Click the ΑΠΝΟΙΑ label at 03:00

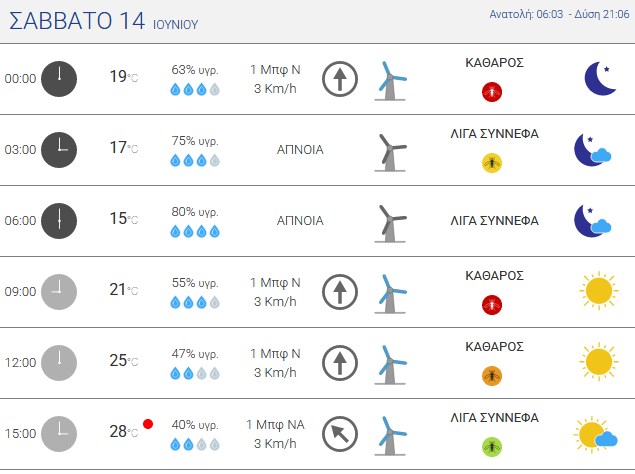pyautogui.click(x=300, y=150)
